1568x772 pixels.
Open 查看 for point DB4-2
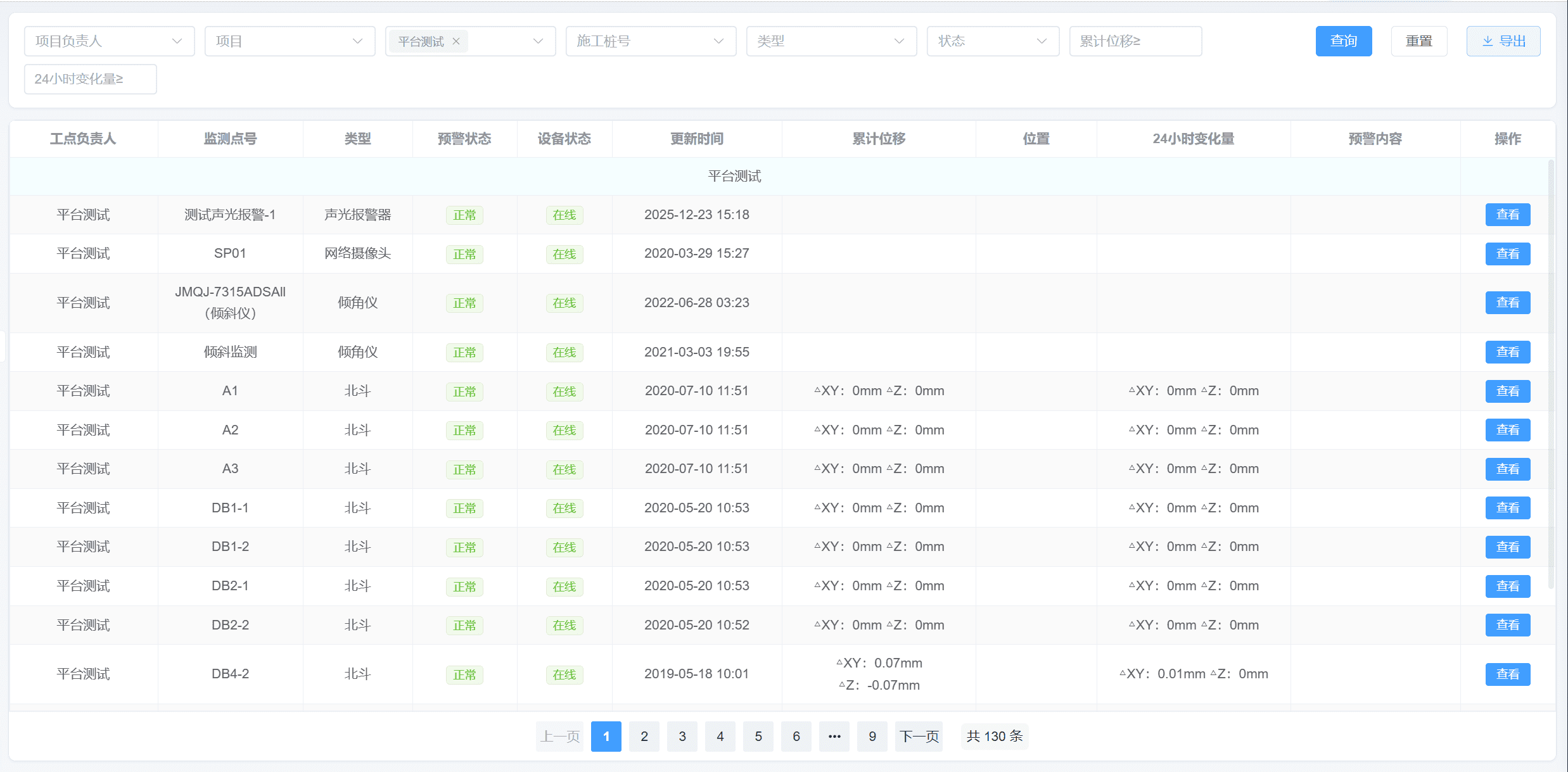pos(1508,674)
